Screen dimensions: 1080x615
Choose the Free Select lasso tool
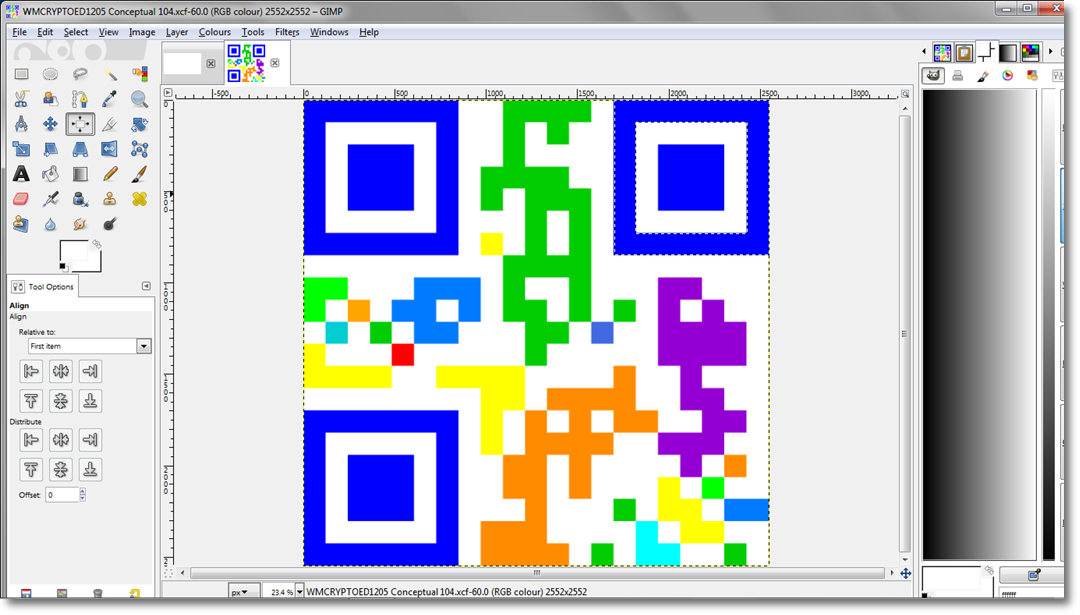tap(80, 74)
